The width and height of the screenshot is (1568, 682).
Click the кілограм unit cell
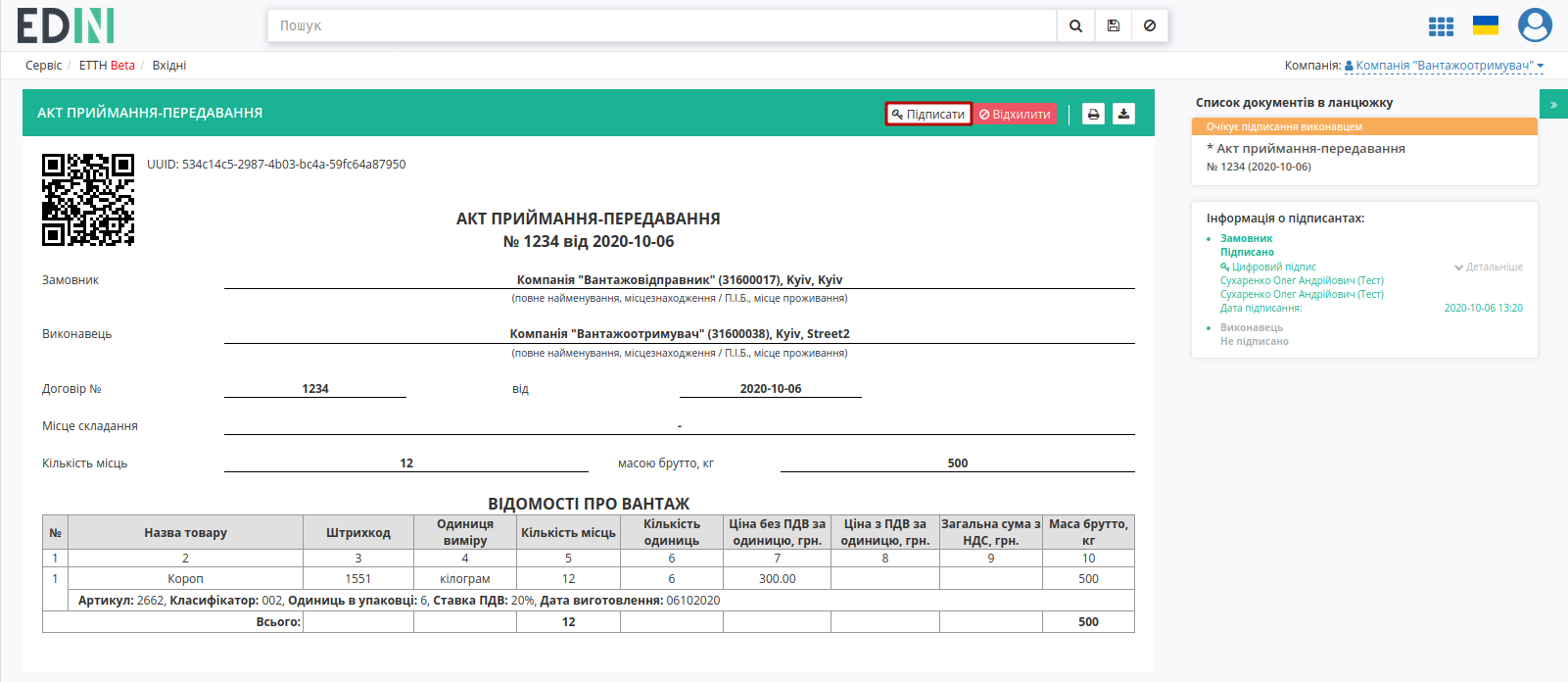pyautogui.click(x=465, y=579)
